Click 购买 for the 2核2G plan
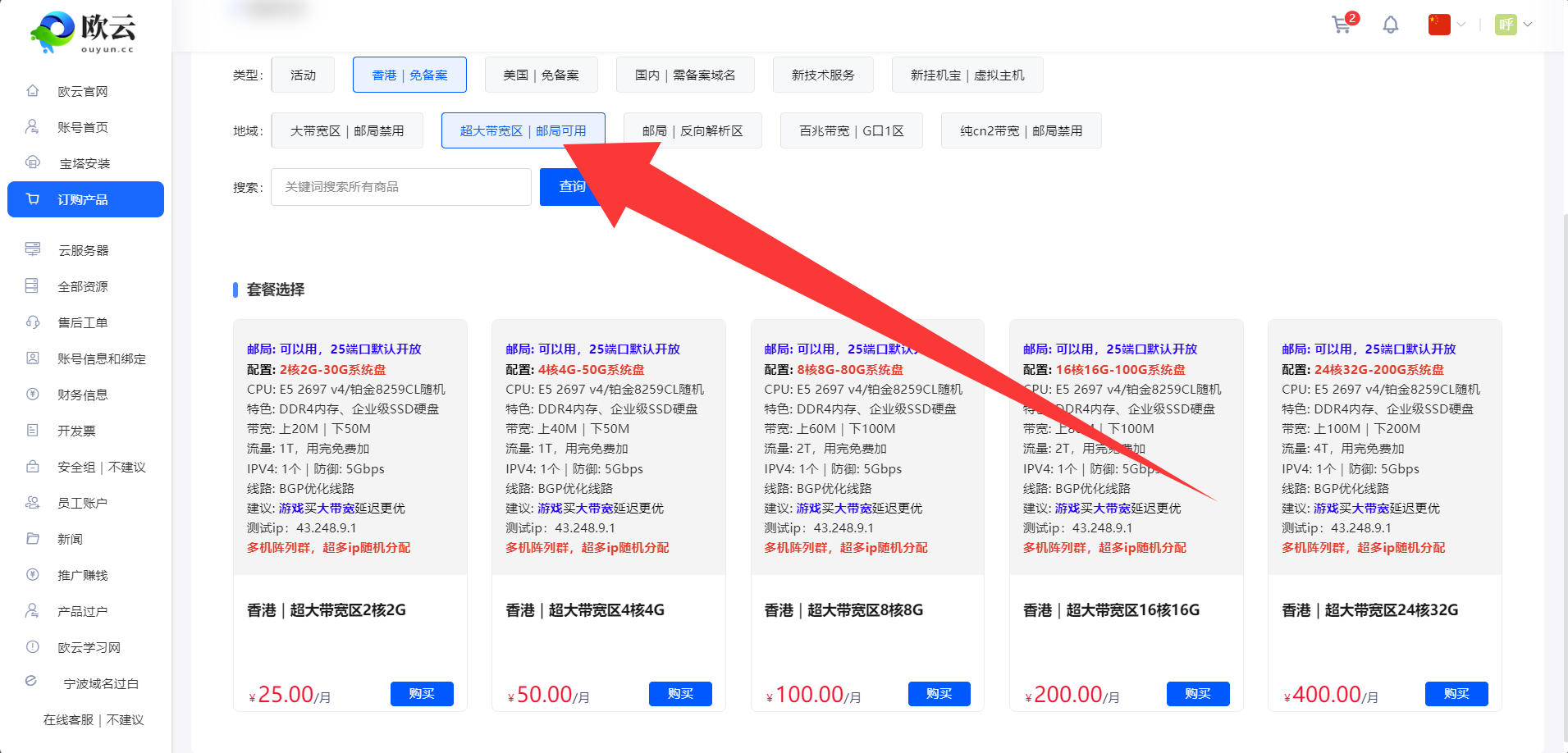The height and width of the screenshot is (753, 1568). coord(422,694)
